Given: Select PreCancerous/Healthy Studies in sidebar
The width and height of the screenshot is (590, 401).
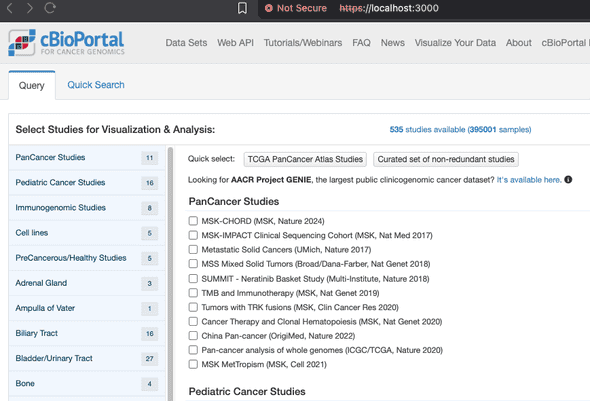Looking at the screenshot, I should click(87, 258).
